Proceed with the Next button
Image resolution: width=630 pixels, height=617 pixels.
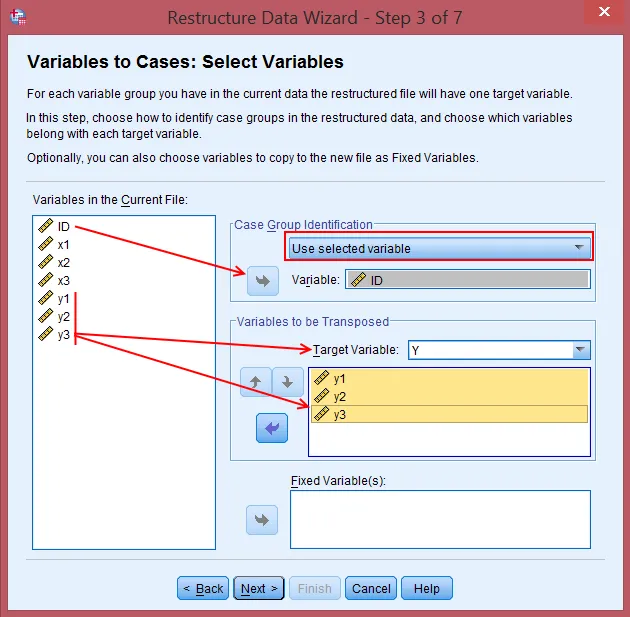(x=260, y=588)
